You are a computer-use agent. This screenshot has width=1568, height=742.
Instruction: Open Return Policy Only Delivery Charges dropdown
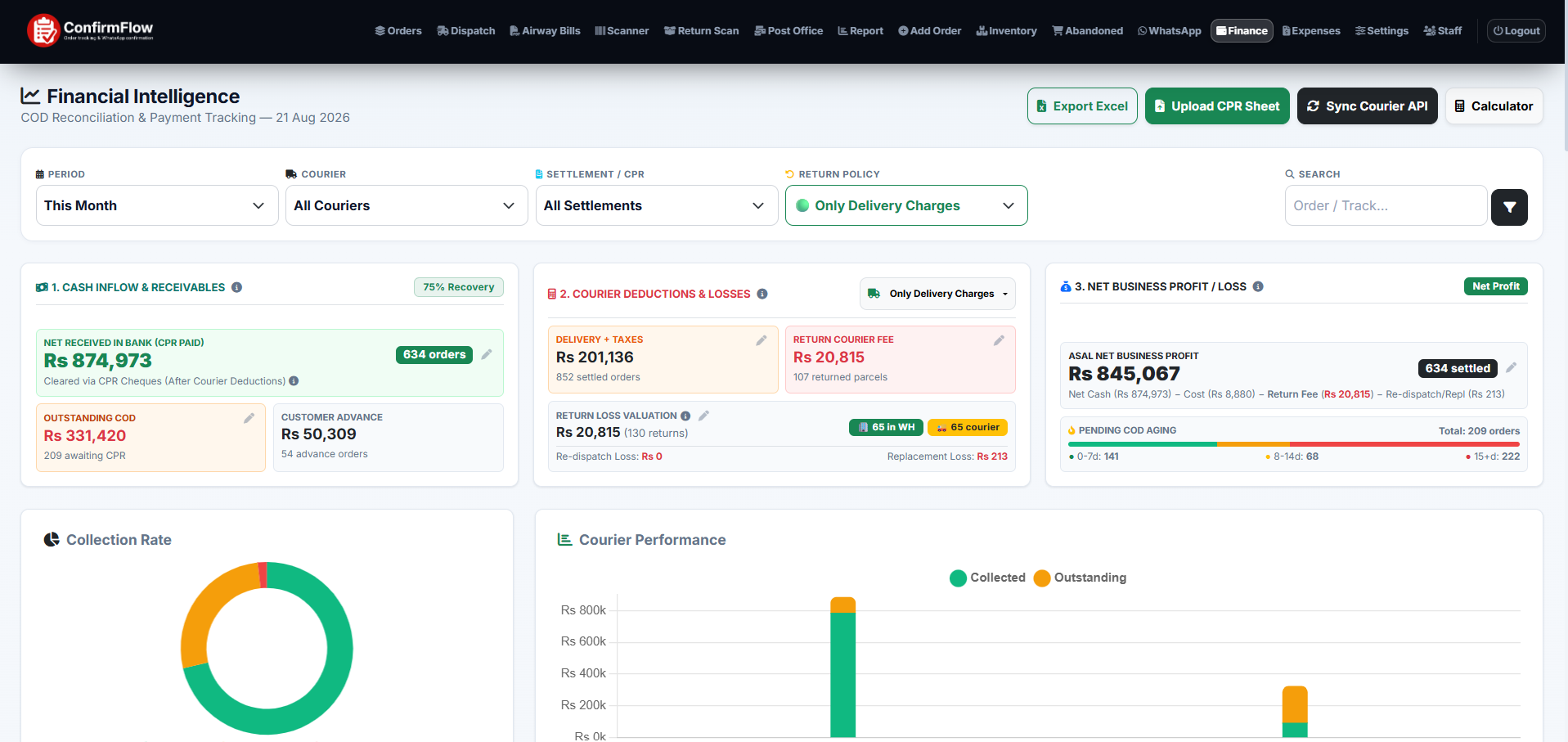pos(906,205)
